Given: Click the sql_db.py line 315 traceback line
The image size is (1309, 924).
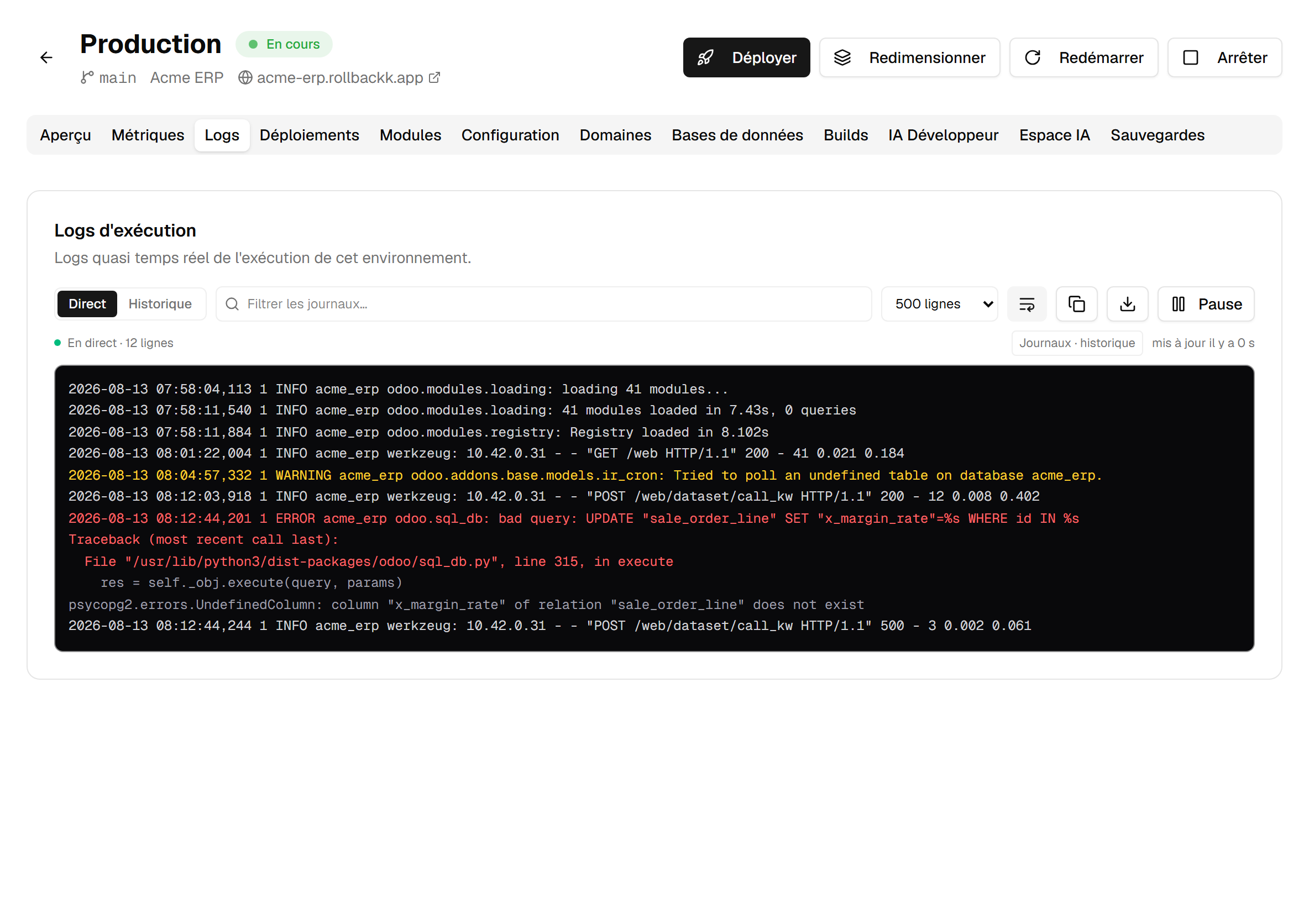Looking at the screenshot, I should [x=379, y=562].
